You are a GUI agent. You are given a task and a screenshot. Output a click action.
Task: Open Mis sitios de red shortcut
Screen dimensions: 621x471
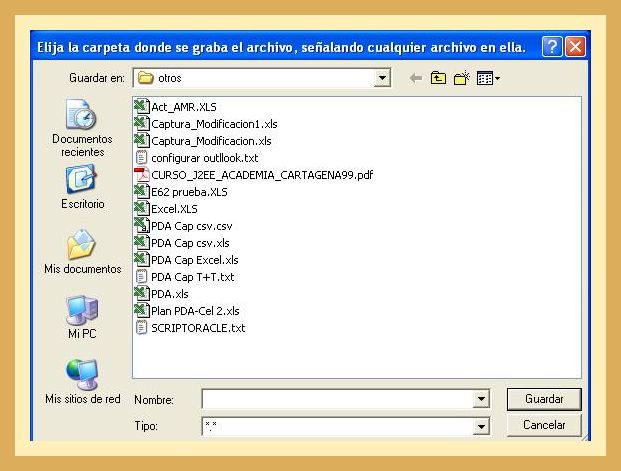[x=82, y=381]
